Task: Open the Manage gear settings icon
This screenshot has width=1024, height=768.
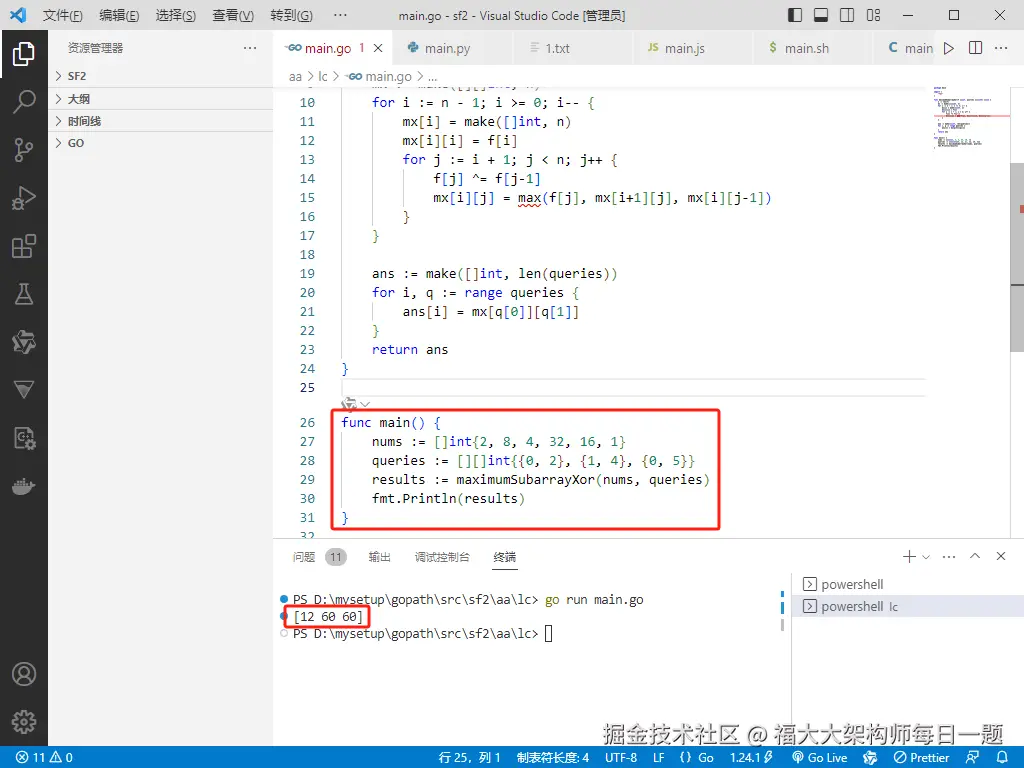Action: 24,722
